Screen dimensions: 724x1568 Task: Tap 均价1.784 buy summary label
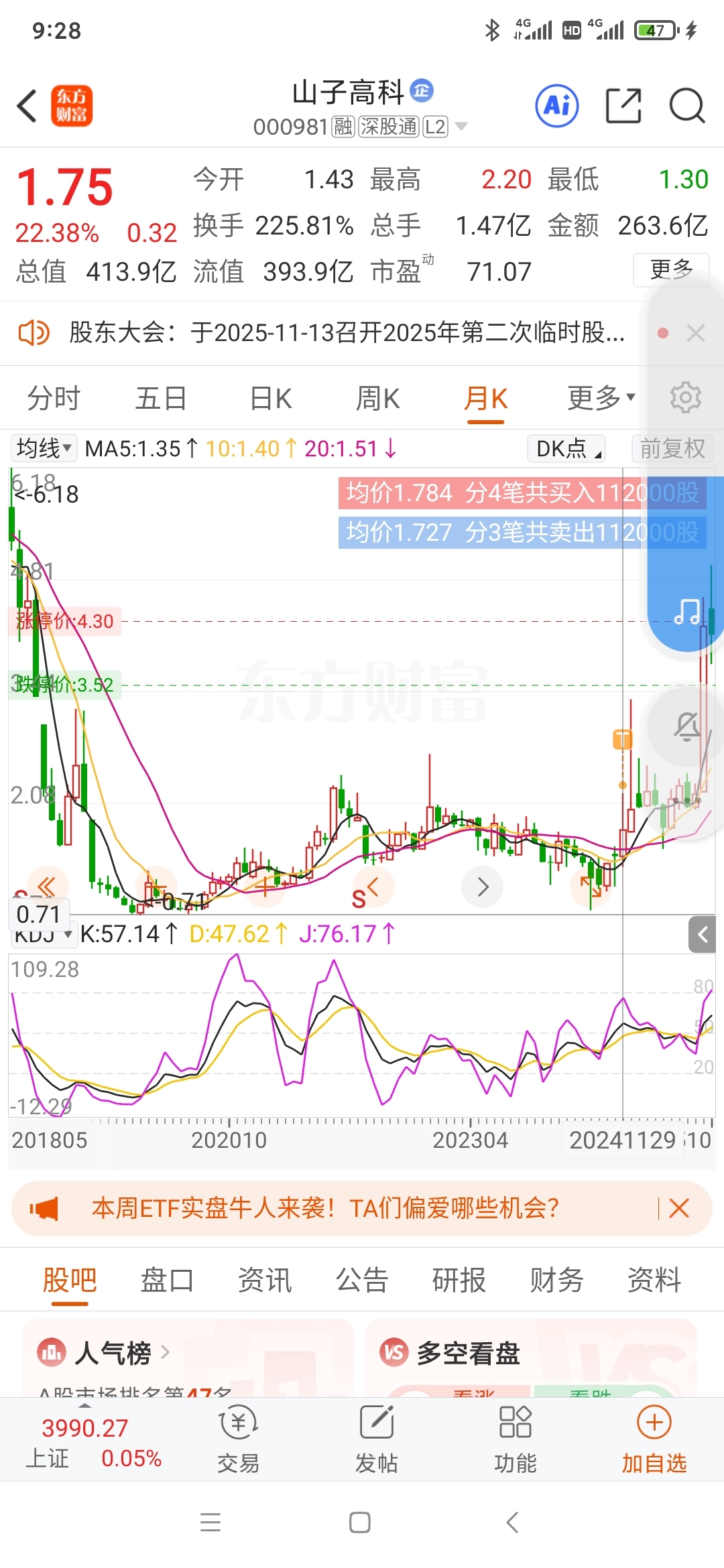coord(522,493)
